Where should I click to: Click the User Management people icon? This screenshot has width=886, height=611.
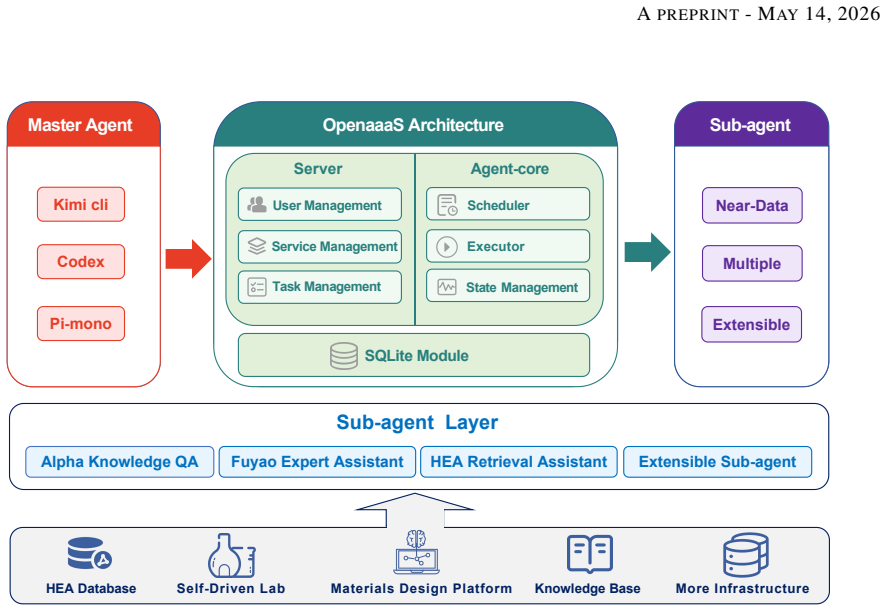pos(257,205)
